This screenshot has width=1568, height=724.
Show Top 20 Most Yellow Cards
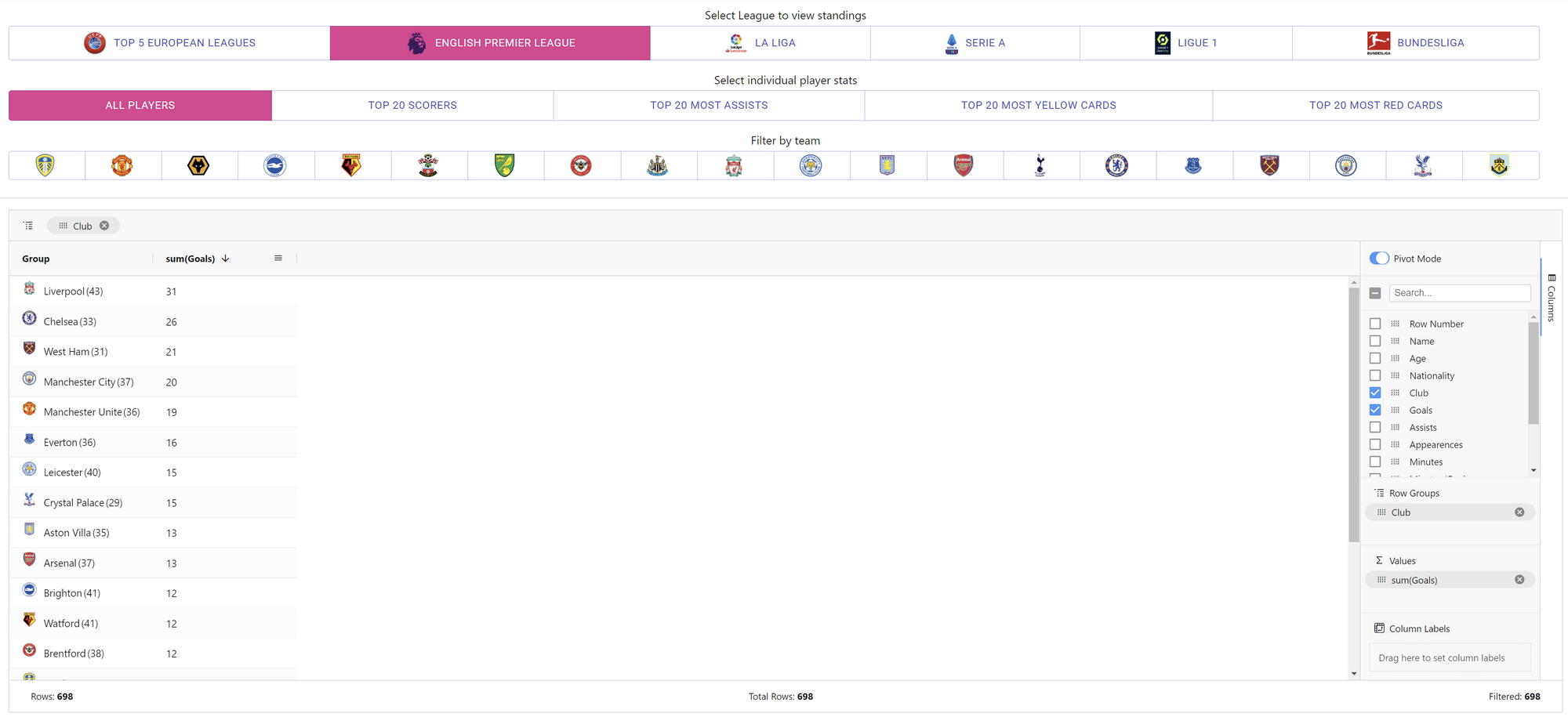pyautogui.click(x=1038, y=105)
